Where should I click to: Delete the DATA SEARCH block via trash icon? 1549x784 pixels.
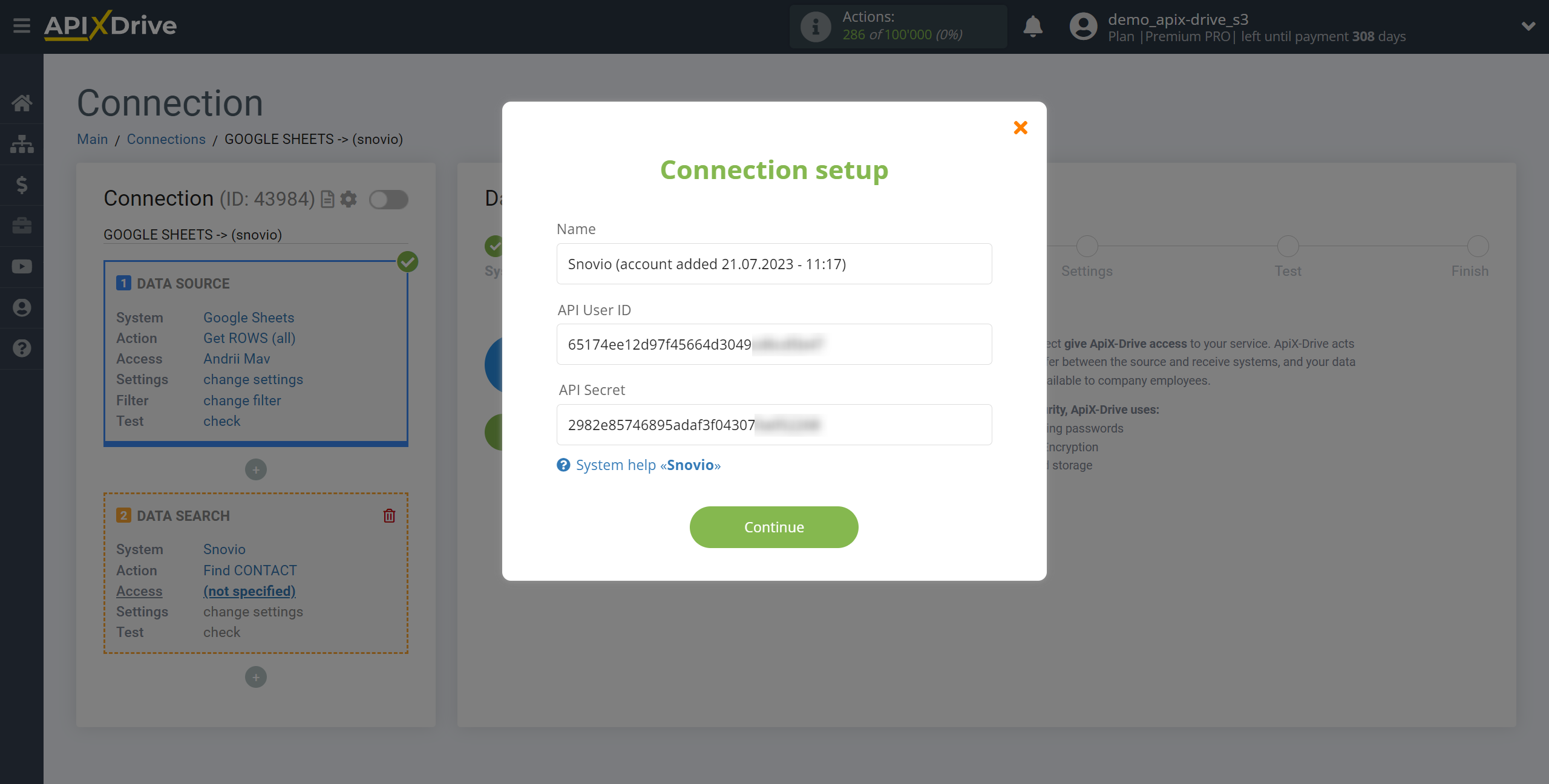[389, 515]
